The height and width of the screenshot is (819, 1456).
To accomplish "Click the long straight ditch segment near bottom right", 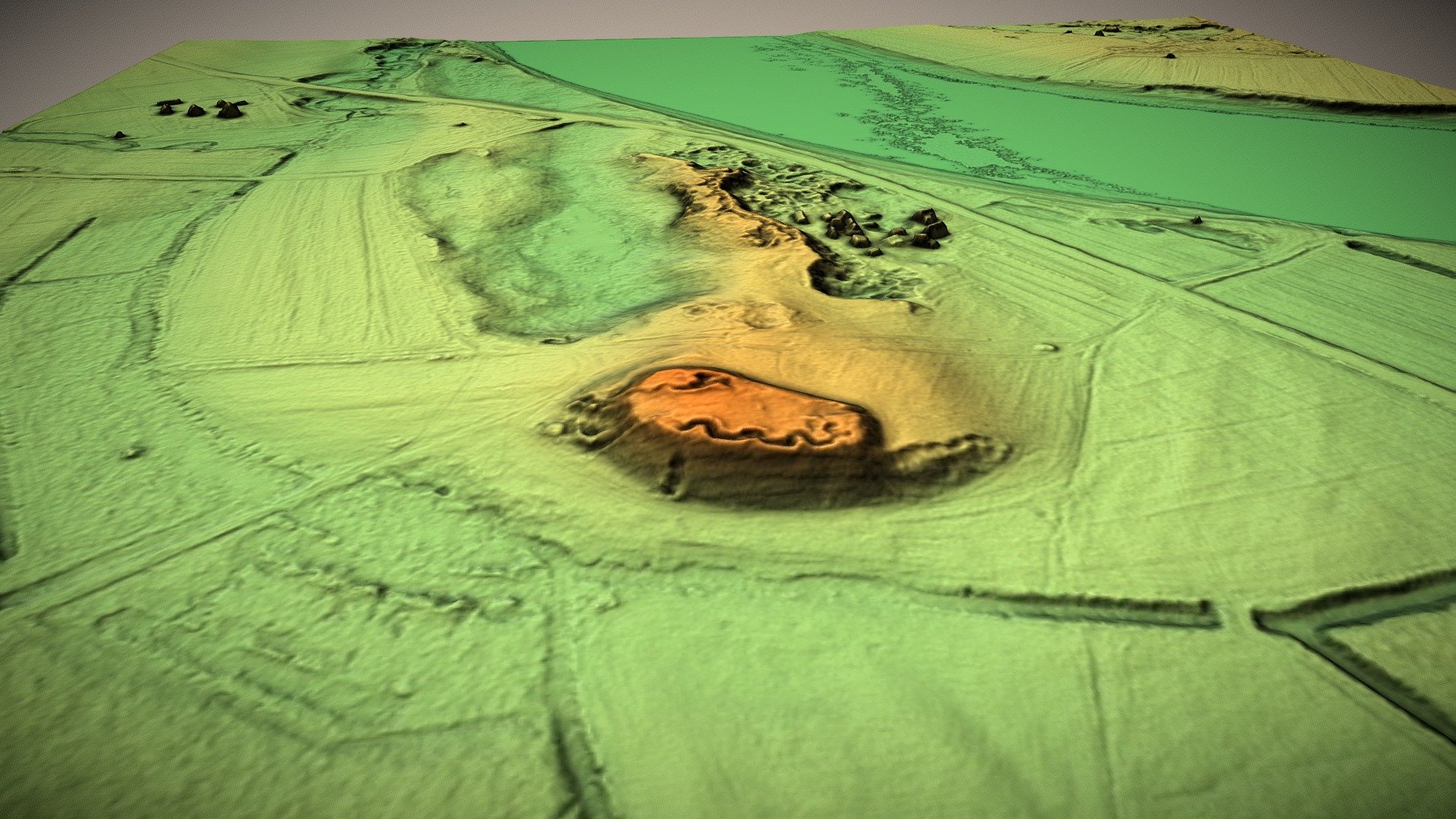I will pos(1092,604).
